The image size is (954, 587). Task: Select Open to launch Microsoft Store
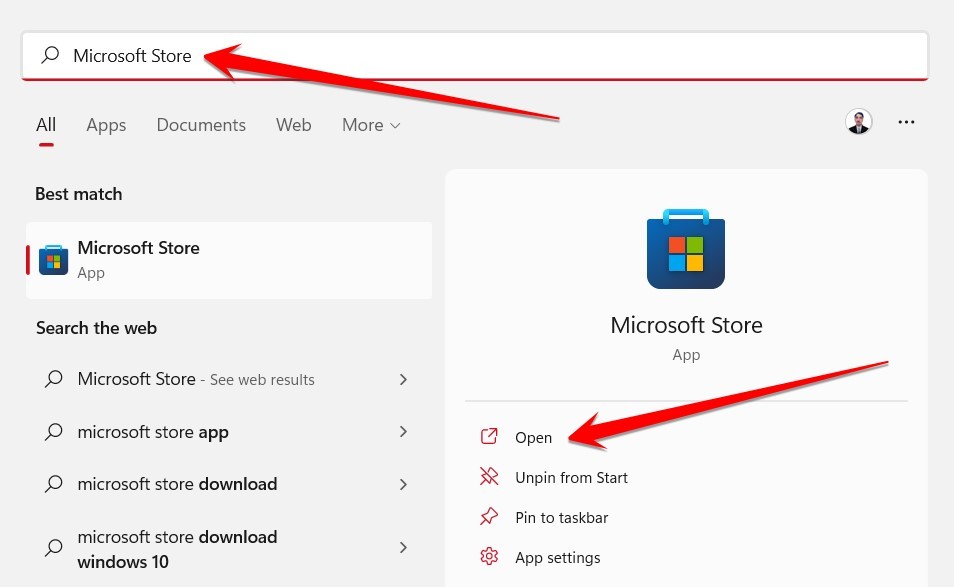click(534, 437)
